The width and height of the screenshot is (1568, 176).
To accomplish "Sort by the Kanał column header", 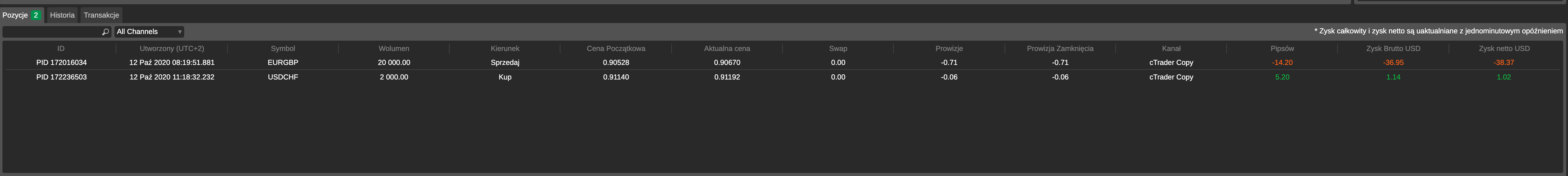I will click(1171, 48).
